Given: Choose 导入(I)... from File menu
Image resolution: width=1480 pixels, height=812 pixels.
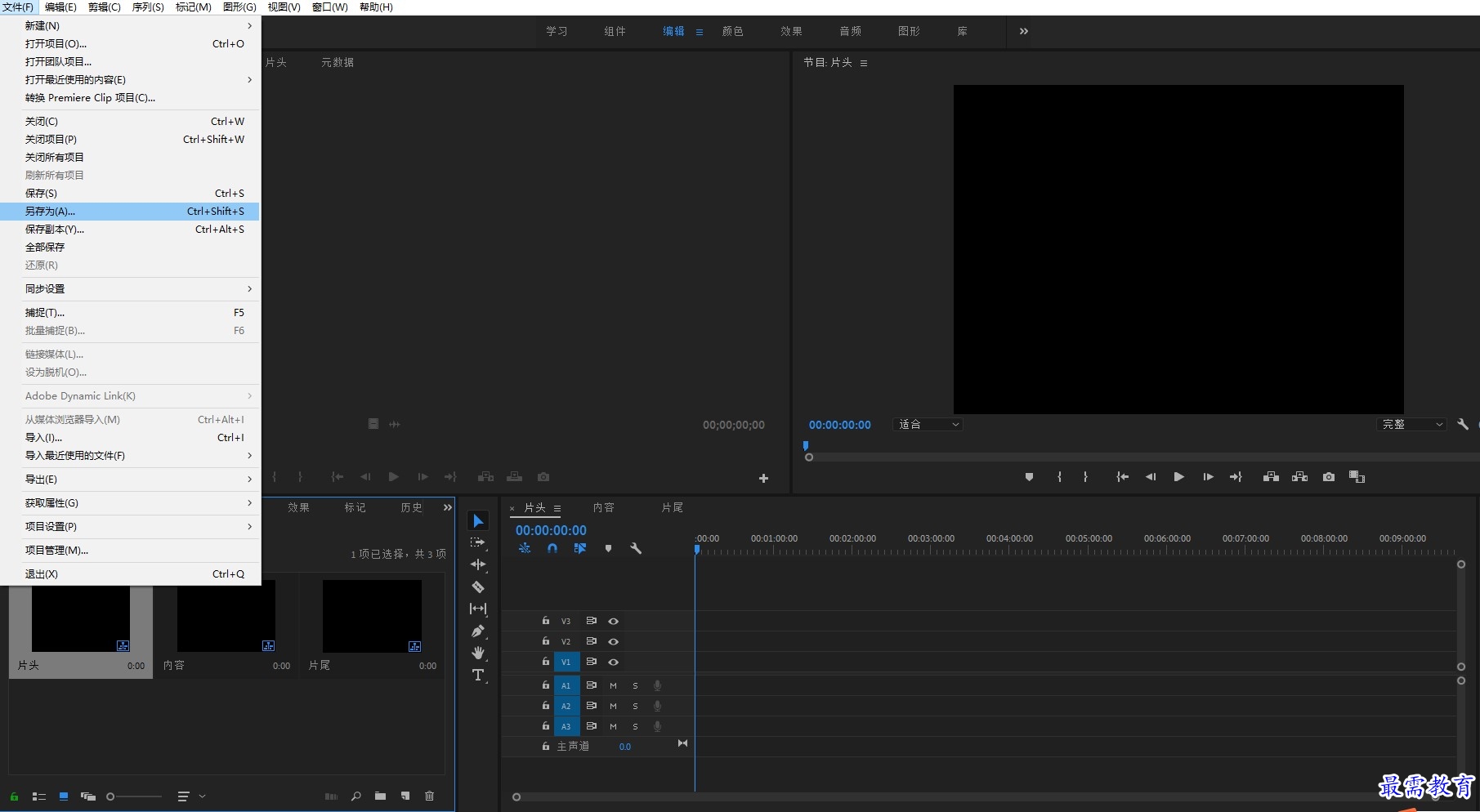Looking at the screenshot, I should (x=131, y=438).
